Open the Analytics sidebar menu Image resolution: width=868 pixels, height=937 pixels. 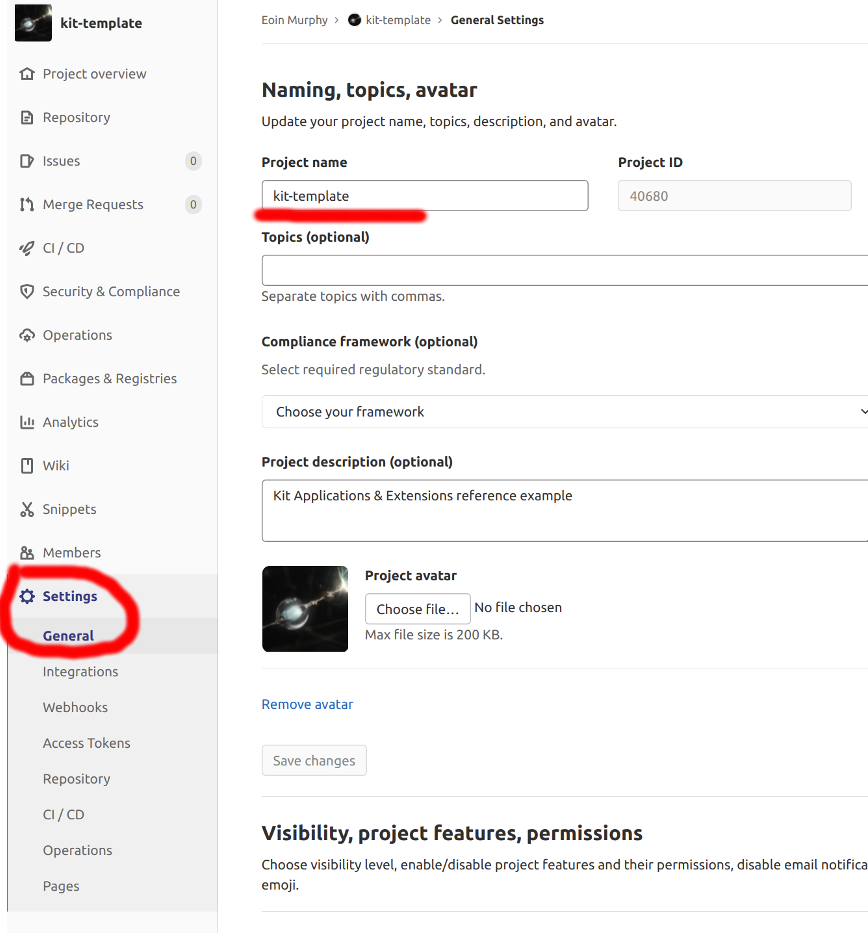tap(70, 422)
